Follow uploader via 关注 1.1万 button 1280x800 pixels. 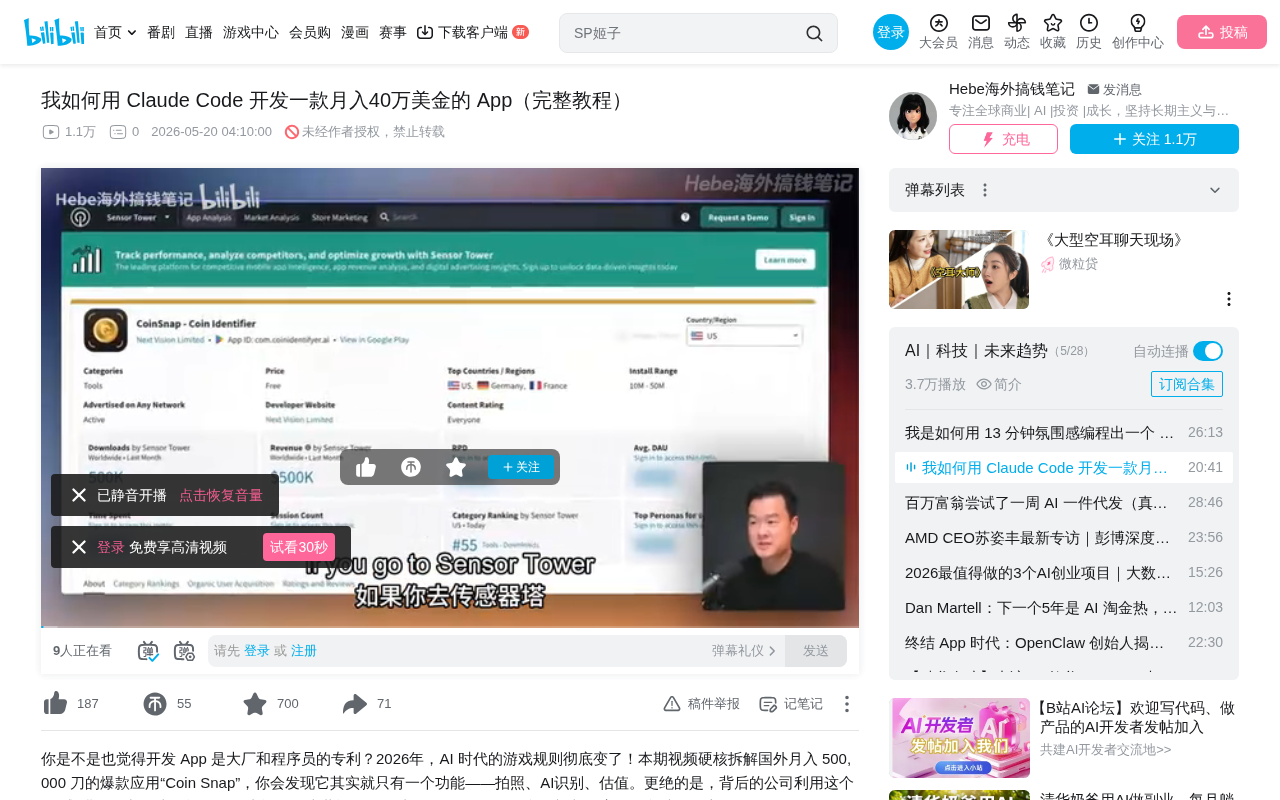click(x=1154, y=139)
